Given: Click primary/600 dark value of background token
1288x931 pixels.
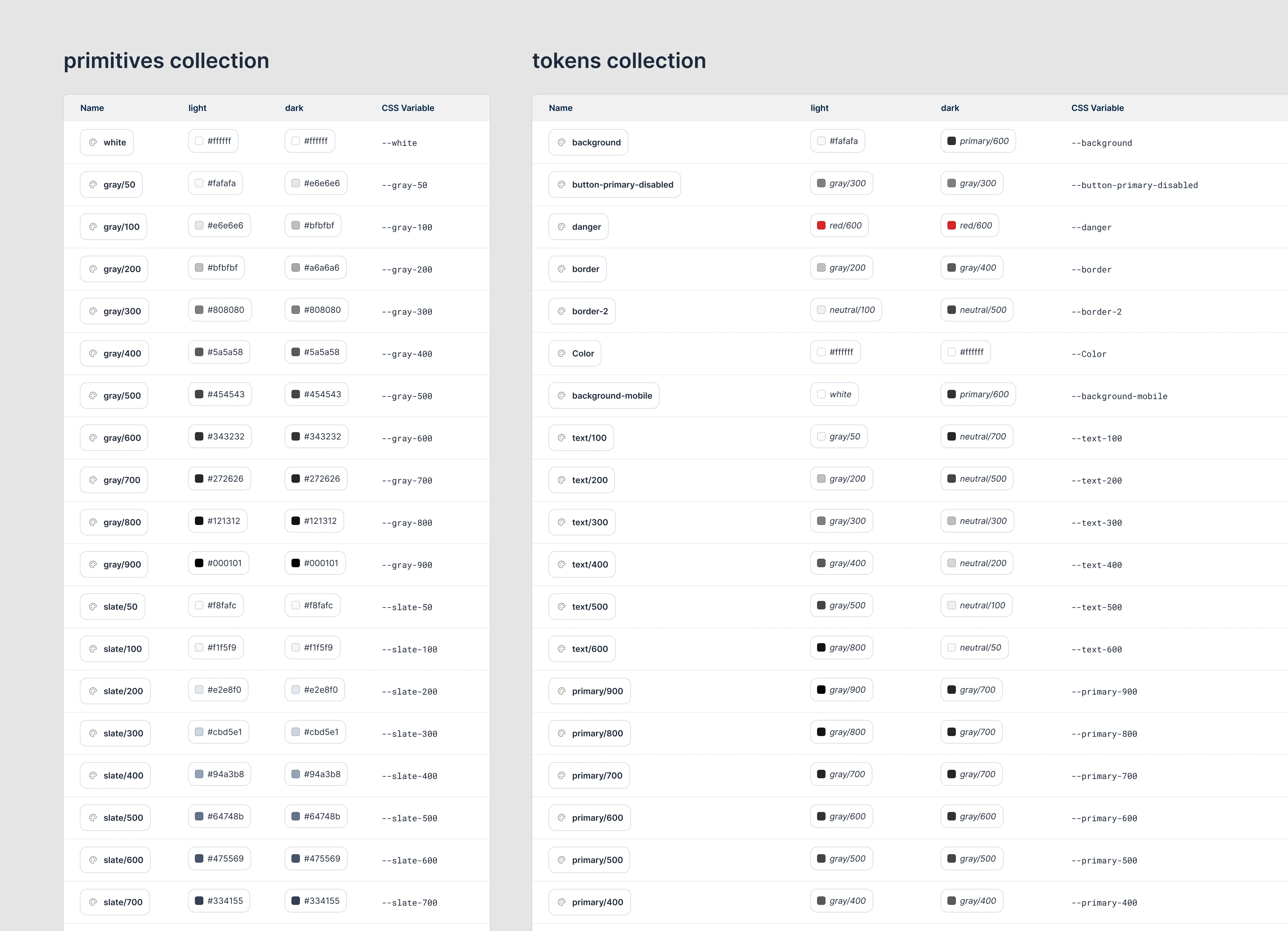Looking at the screenshot, I should point(978,141).
